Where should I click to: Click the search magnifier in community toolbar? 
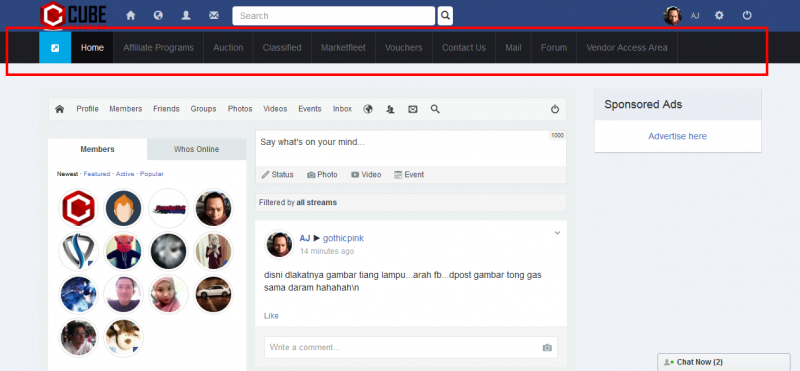435,109
